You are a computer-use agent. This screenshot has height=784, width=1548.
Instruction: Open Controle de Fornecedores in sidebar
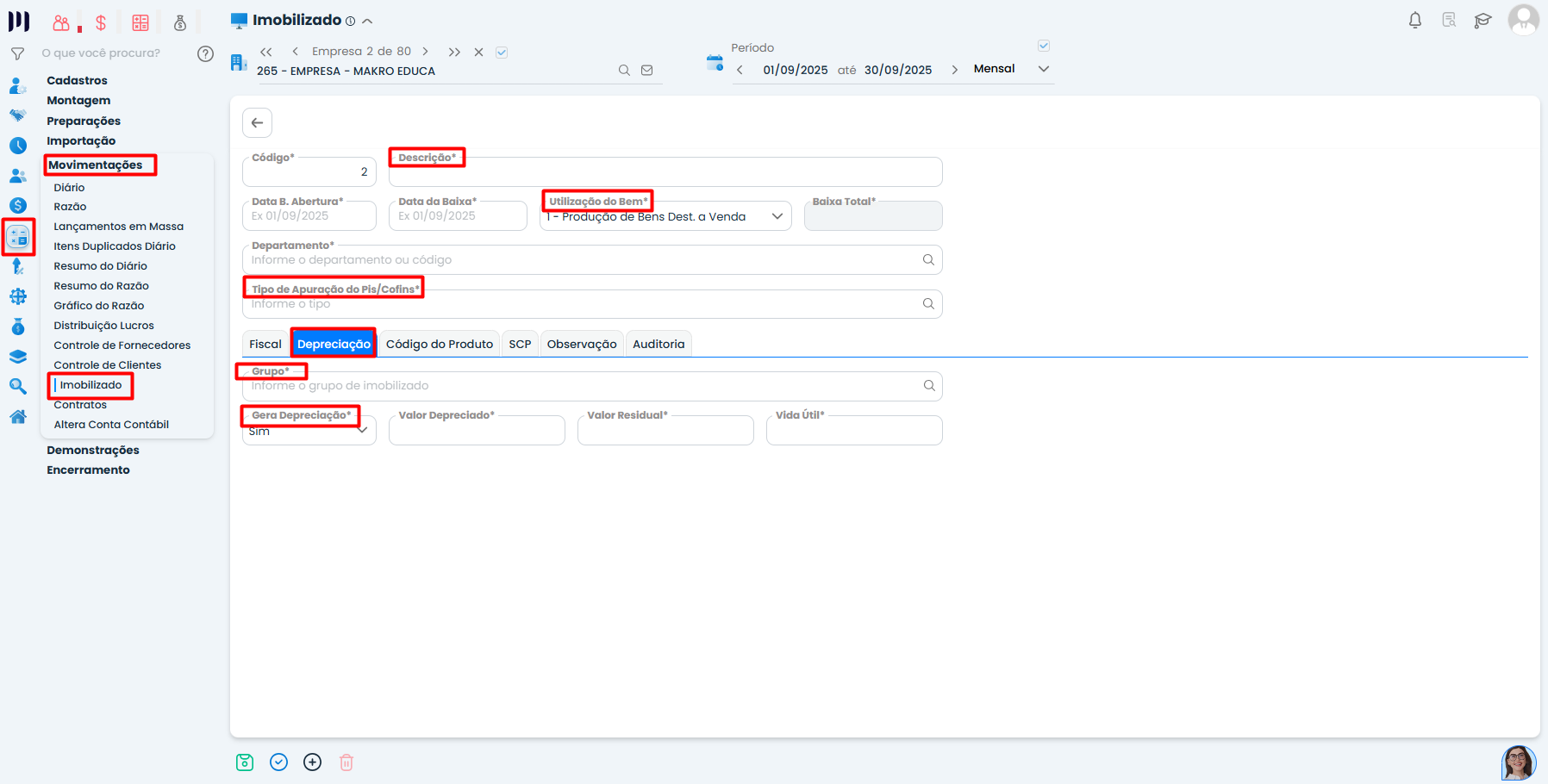(x=122, y=345)
